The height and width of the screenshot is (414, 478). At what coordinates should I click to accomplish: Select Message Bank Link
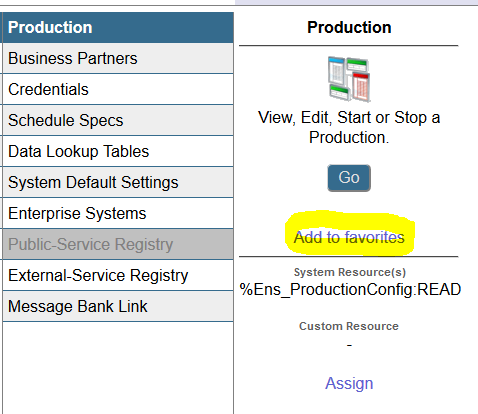click(118, 306)
